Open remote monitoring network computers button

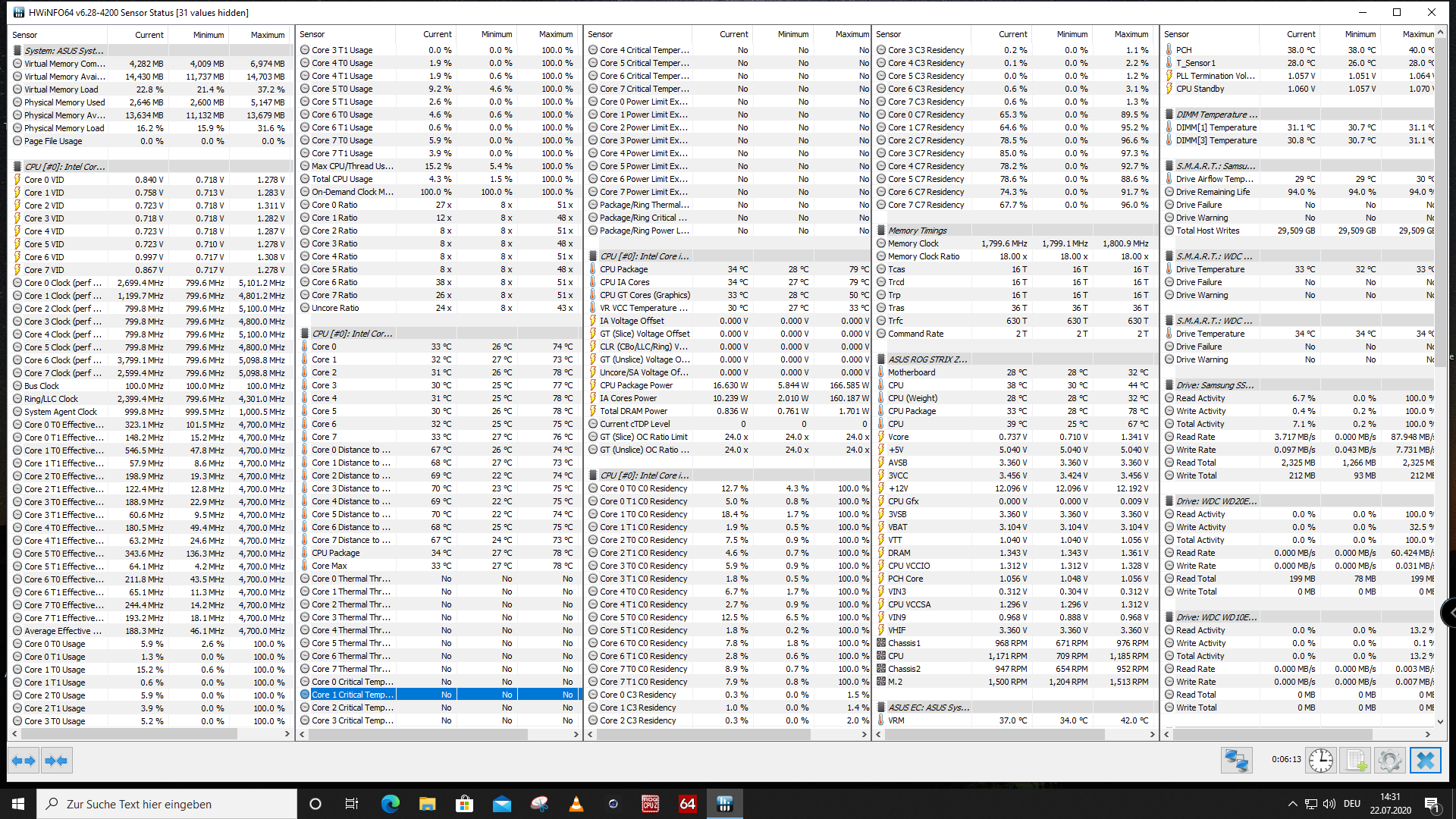point(1236,761)
